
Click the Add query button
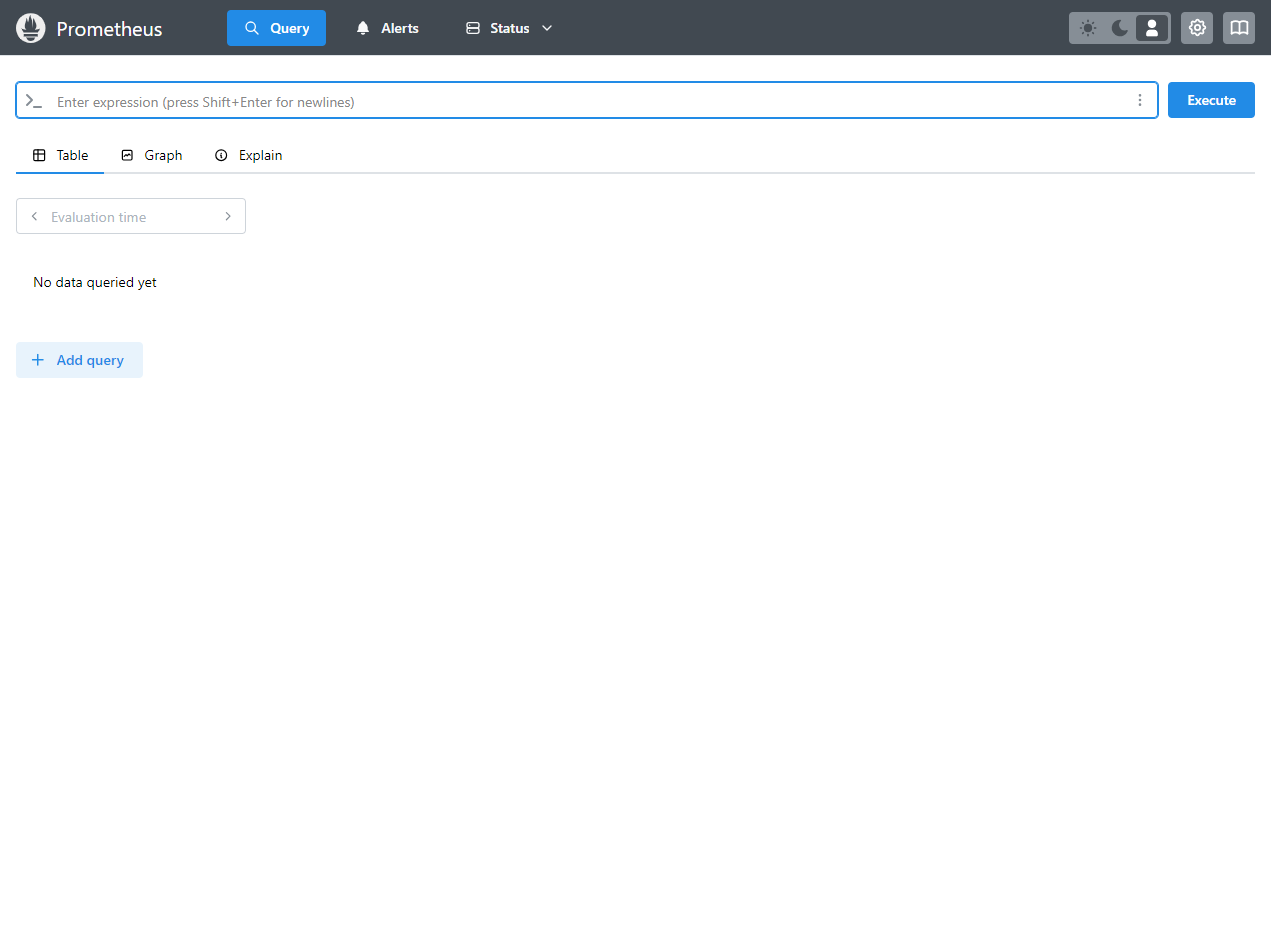pos(79,360)
